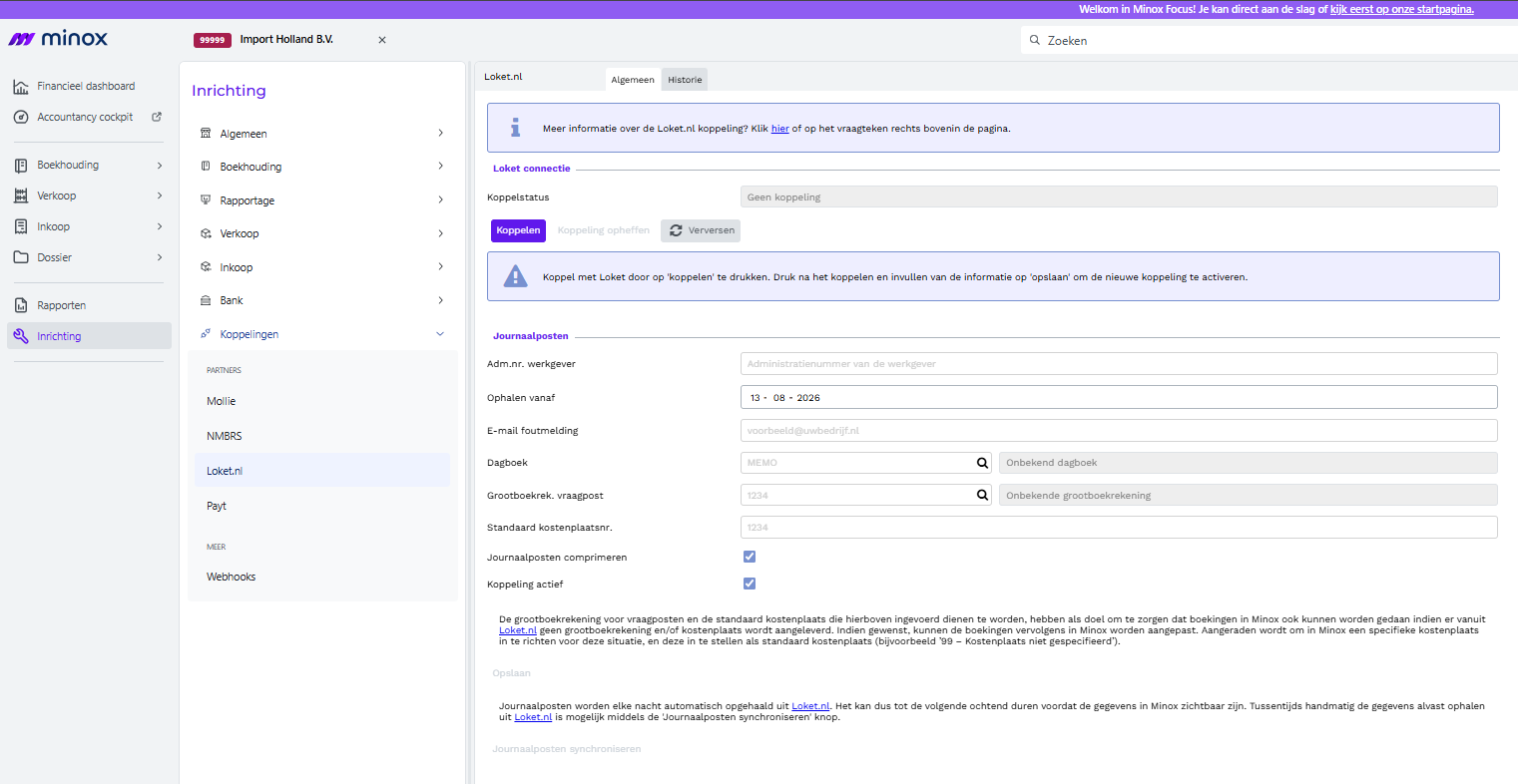Close the Import Holland B.V. administration
The height and width of the screenshot is (784, 1518).
pyautogui.click(x=382, y=40)
